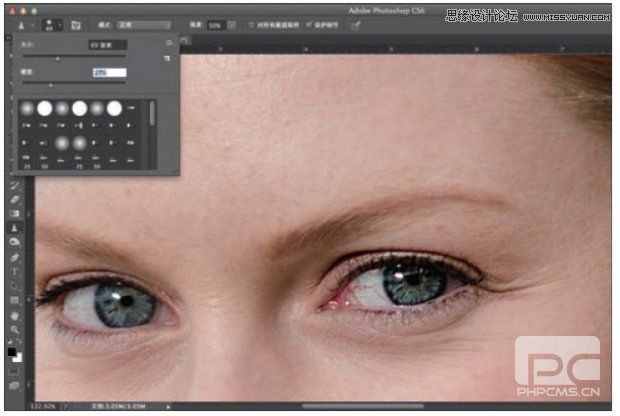620x416 pixels.
Task: Click the brush Hardness slider track
Action: [74, 83]
